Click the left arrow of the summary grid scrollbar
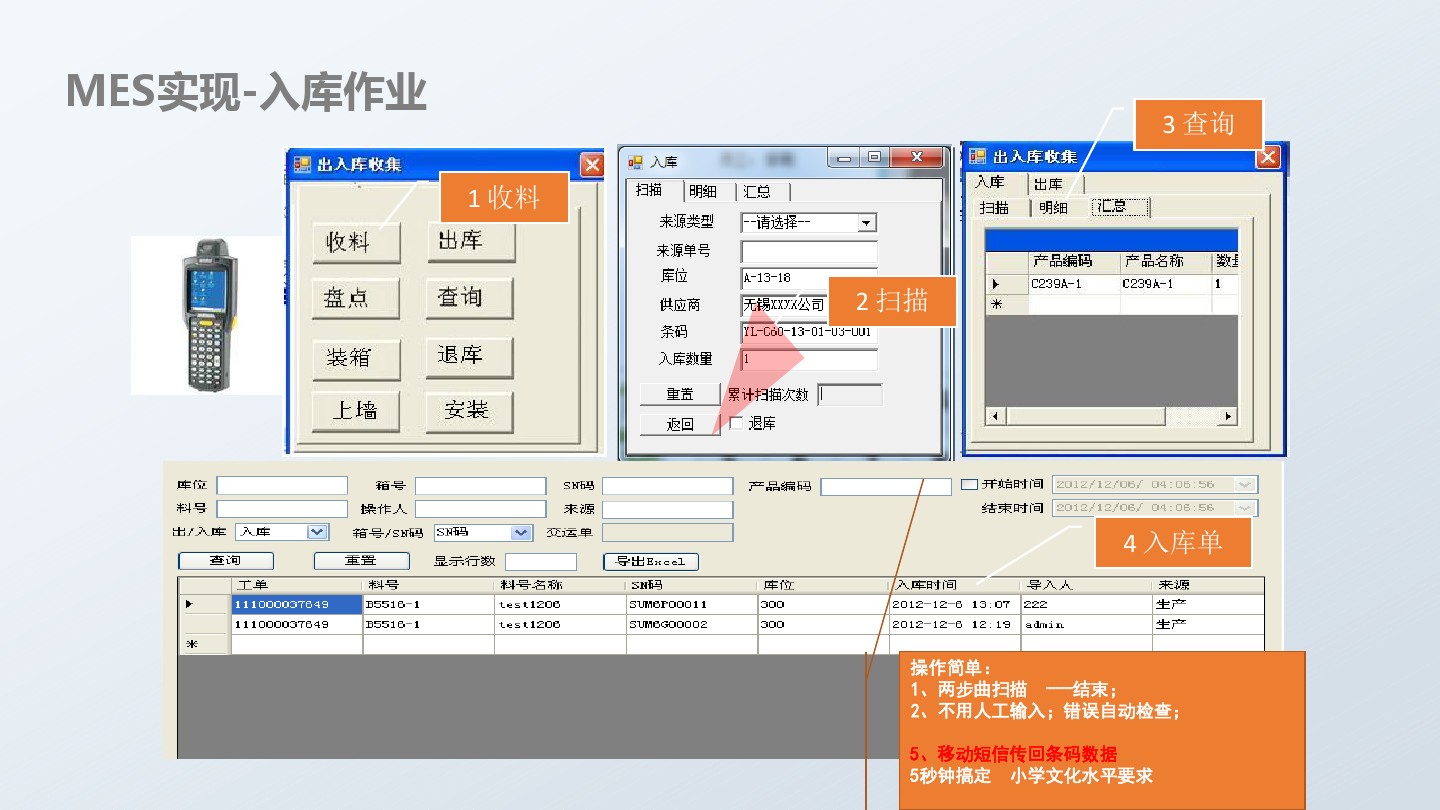1440x810 pixels. point(995,416)
